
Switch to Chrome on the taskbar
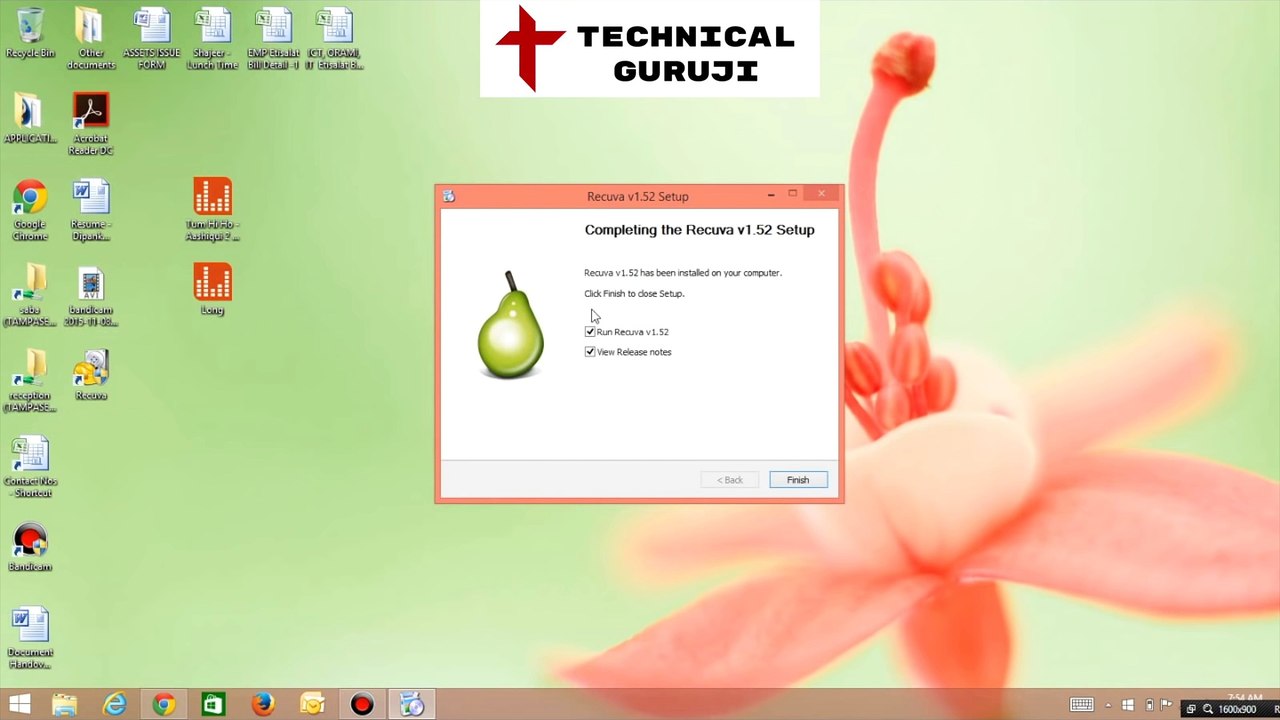(164, 705)
